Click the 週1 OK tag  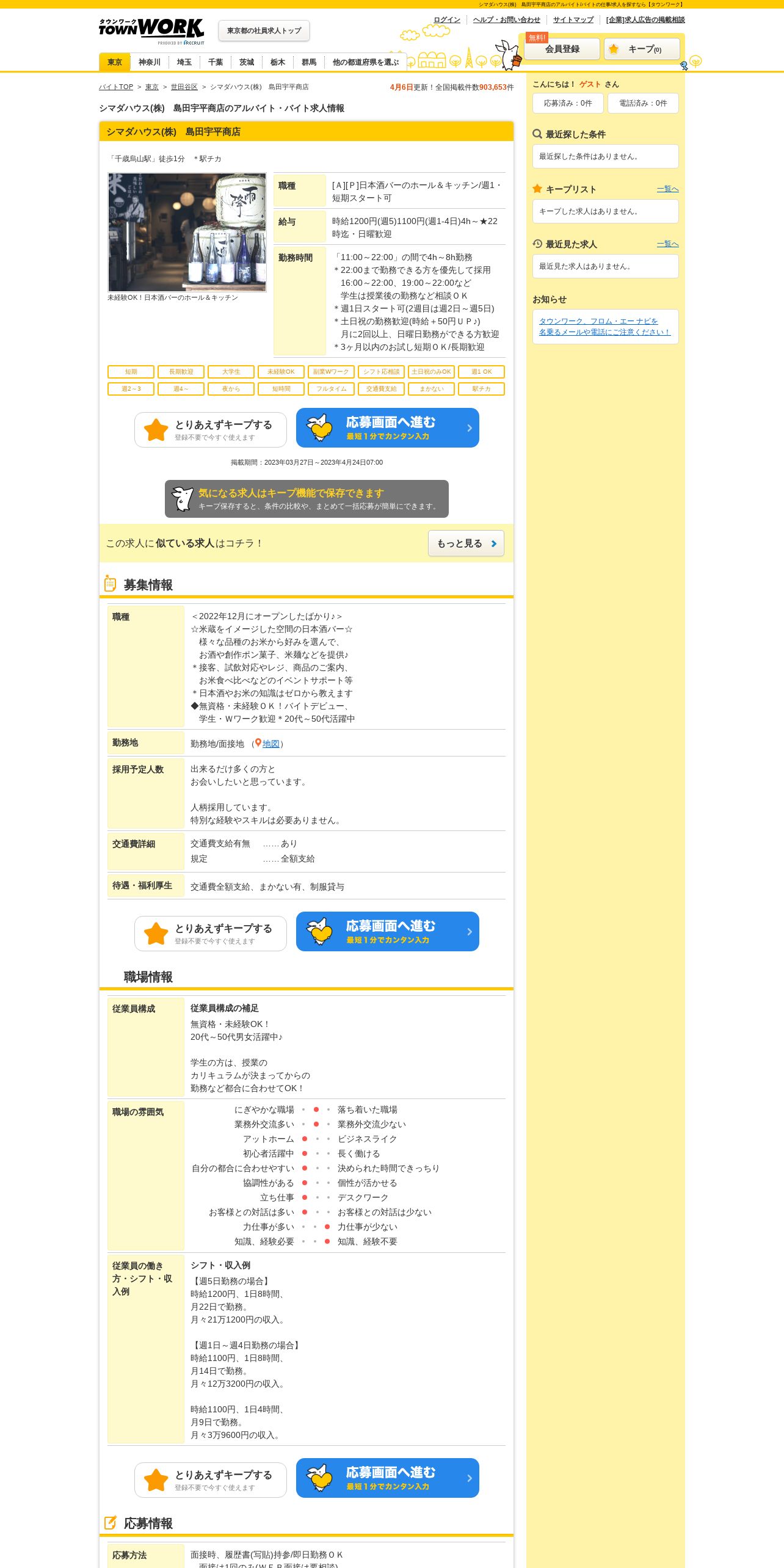(481, 372)
